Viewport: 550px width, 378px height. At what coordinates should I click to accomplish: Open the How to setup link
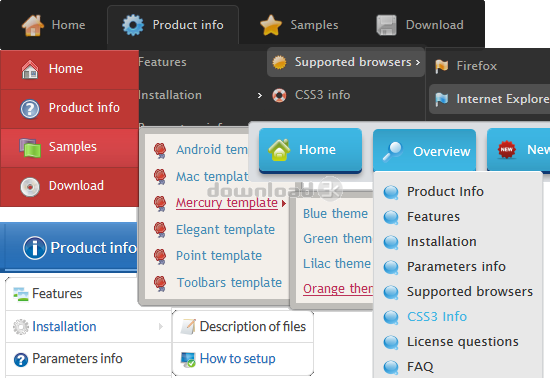[237, 359]
